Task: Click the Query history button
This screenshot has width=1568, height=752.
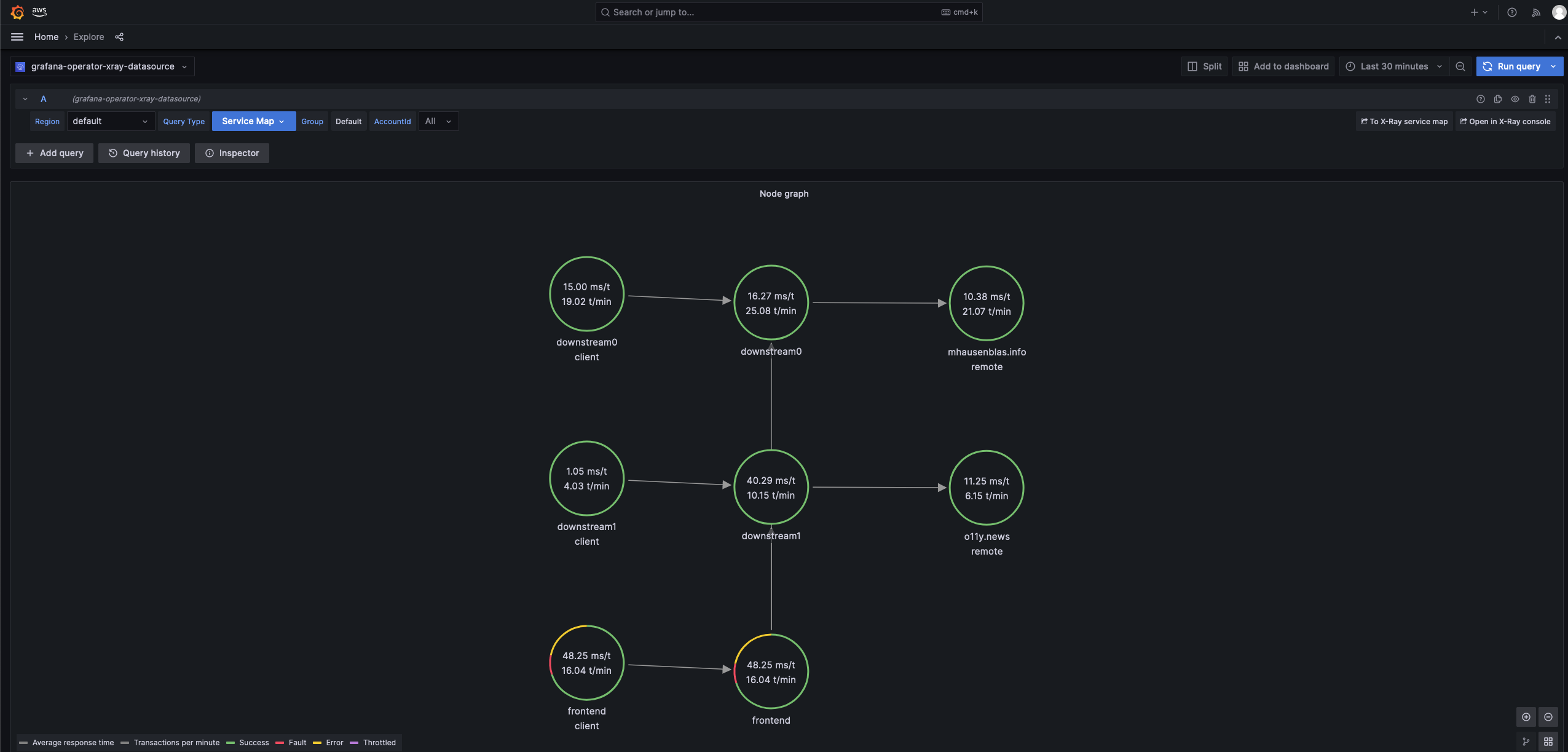Action: tap(144, 153)
